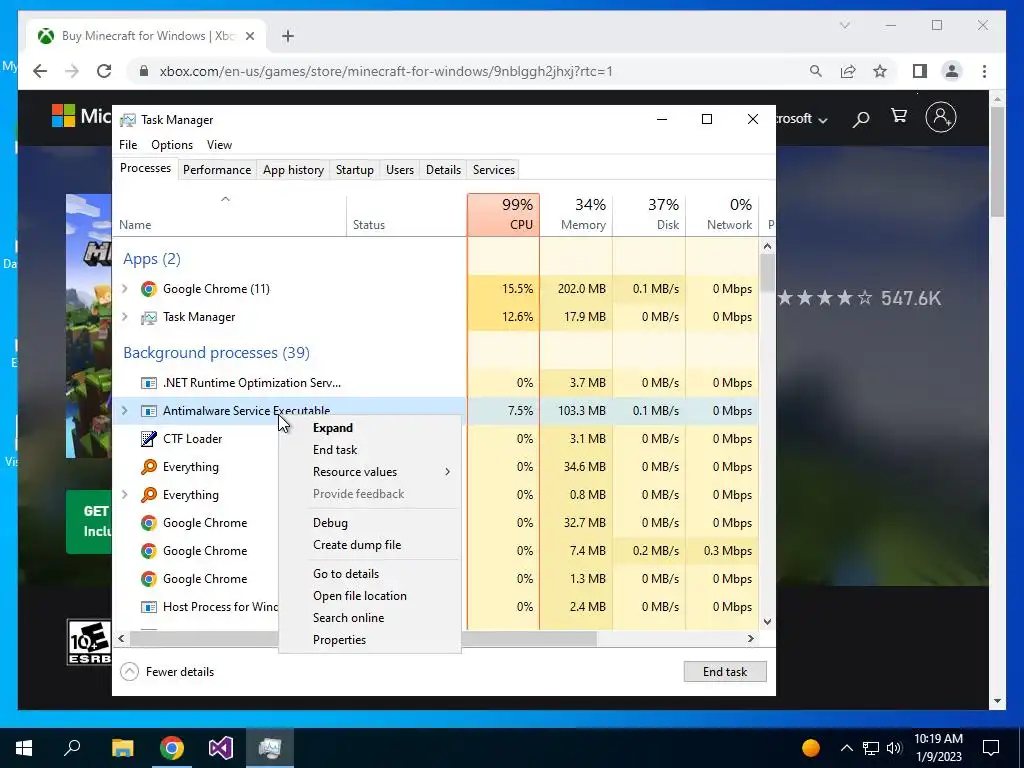Reload the Xbox page in Chrome
This screenshot has width=1024, height=768.
(104, 71)
